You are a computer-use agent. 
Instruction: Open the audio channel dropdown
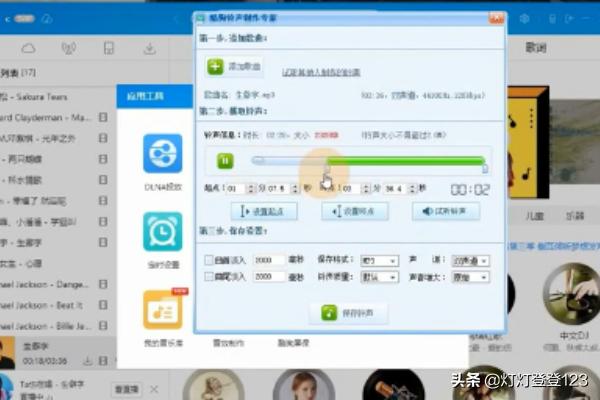point(470,261)
